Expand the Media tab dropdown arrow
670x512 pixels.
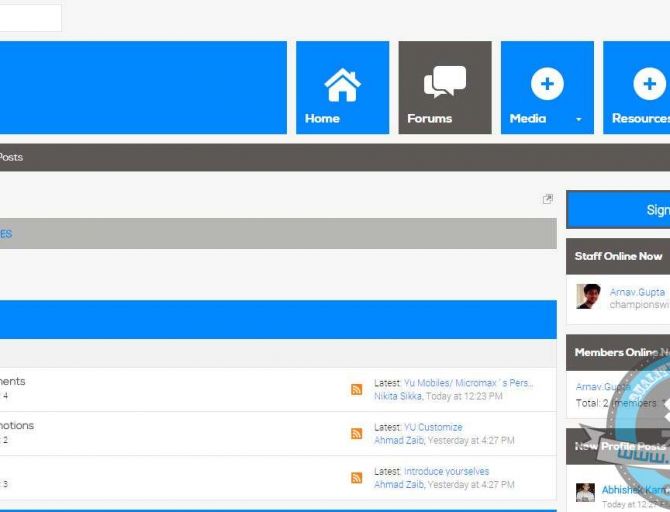[x=578, y=119]
